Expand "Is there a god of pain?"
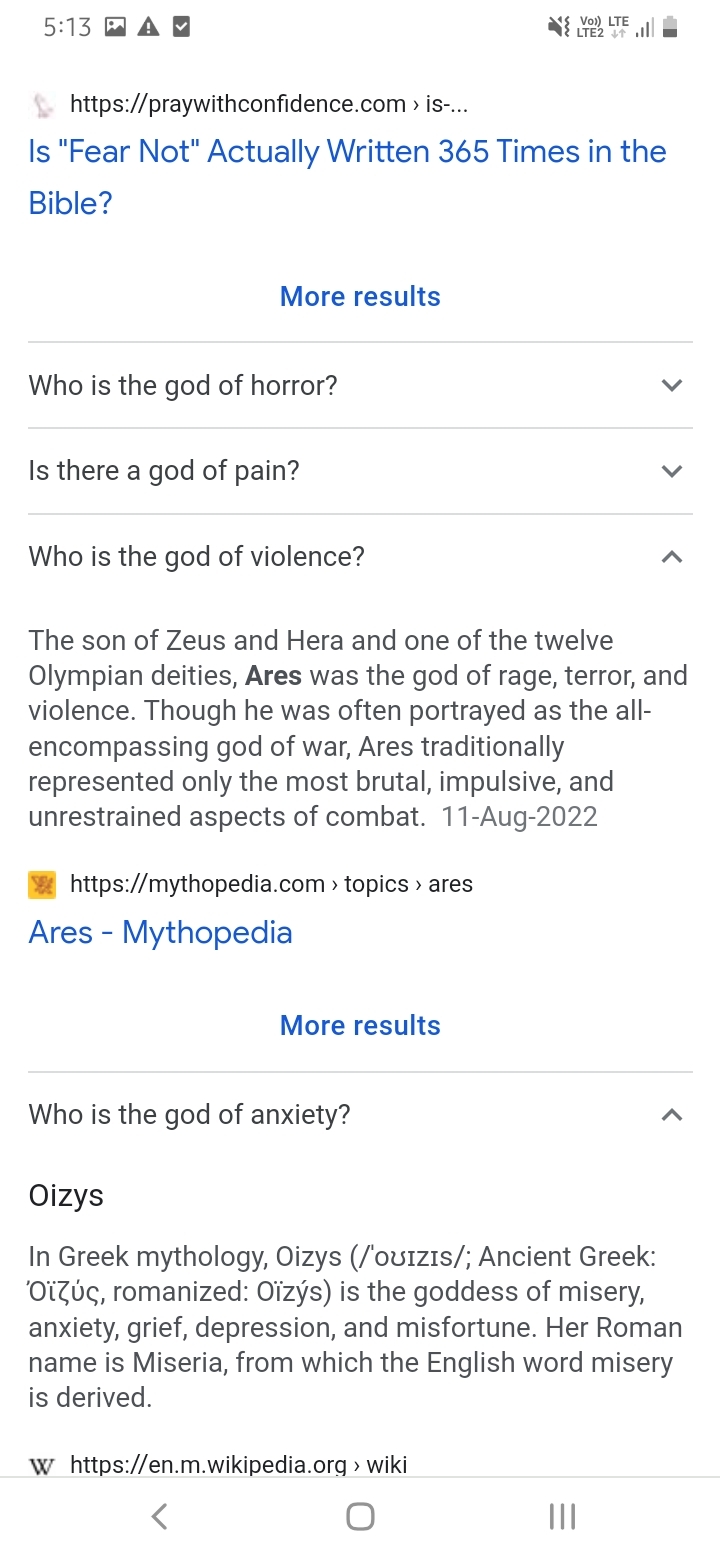 (x=360, y=471)
